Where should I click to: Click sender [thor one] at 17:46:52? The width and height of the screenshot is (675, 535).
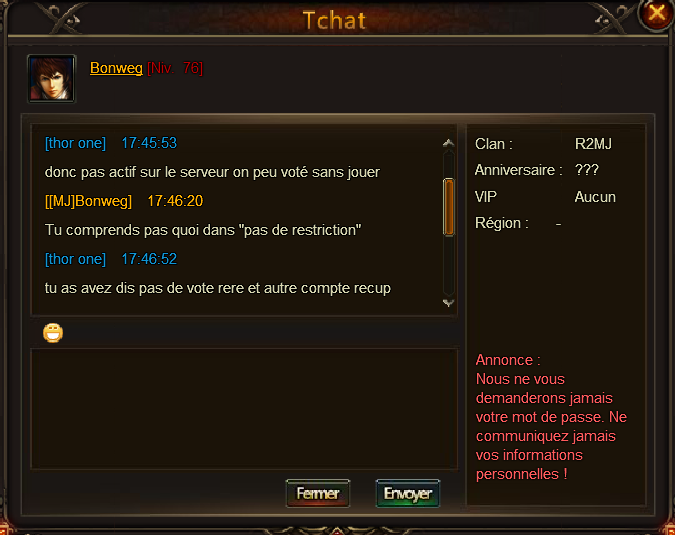(75, 259)
